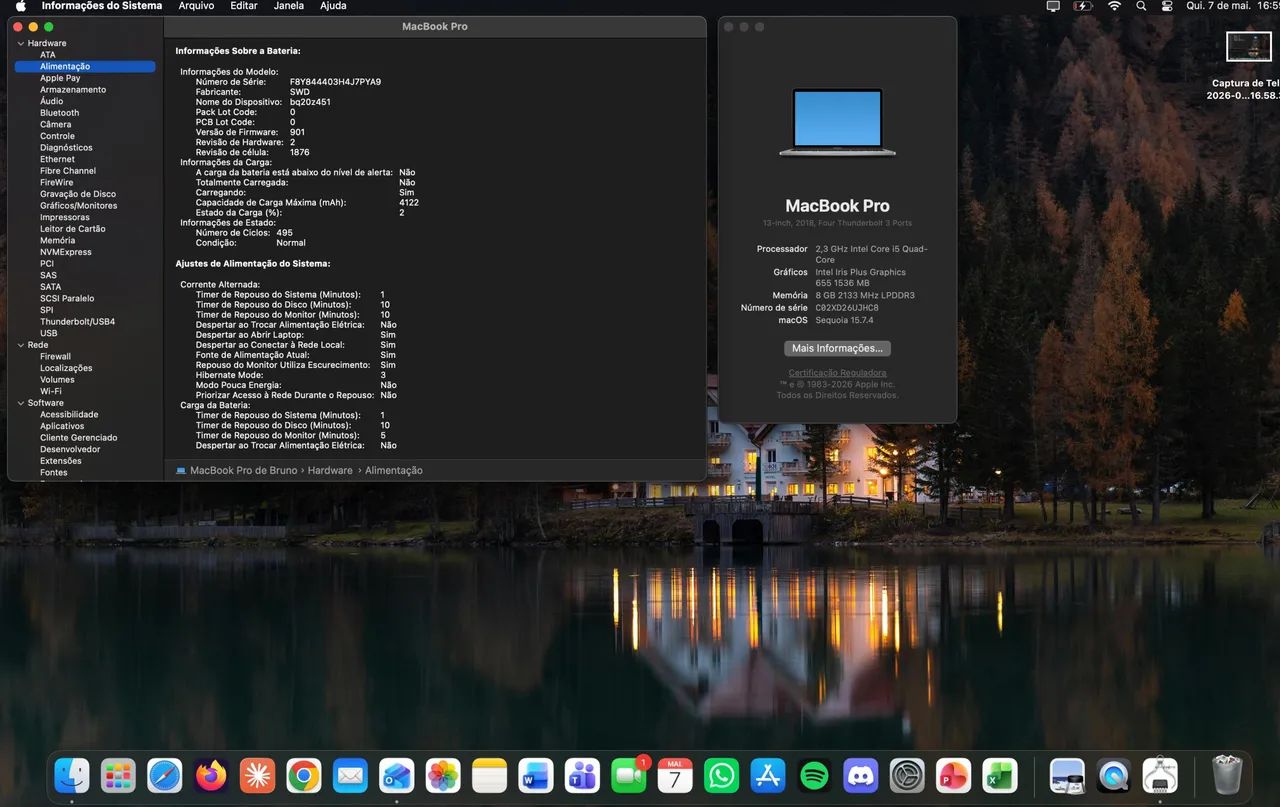Collapse the Software section in the sidebar
The width and height of the screenshot is (1280, 807).
tap(20, 403)
